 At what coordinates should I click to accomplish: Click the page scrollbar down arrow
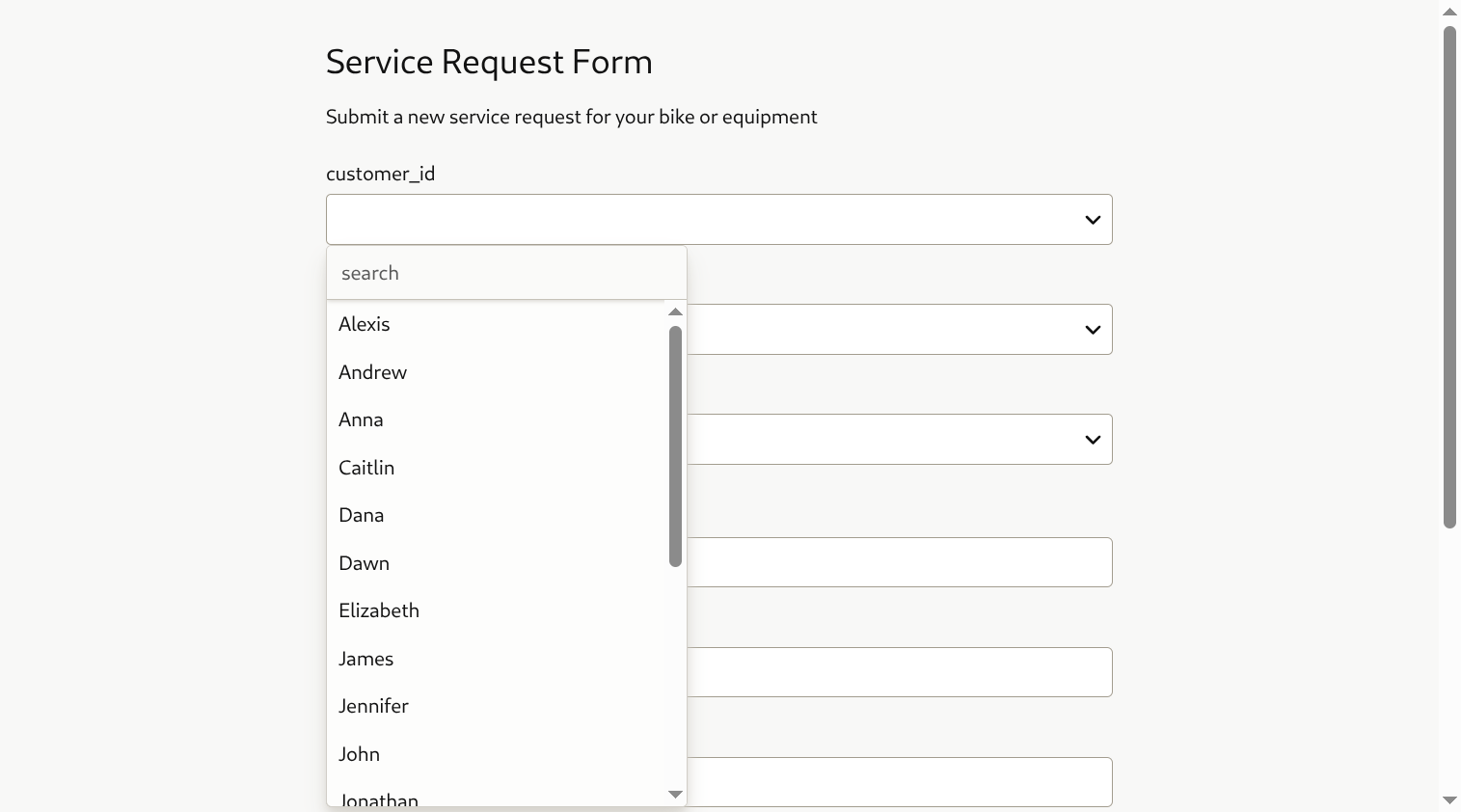coord(1449,799)
